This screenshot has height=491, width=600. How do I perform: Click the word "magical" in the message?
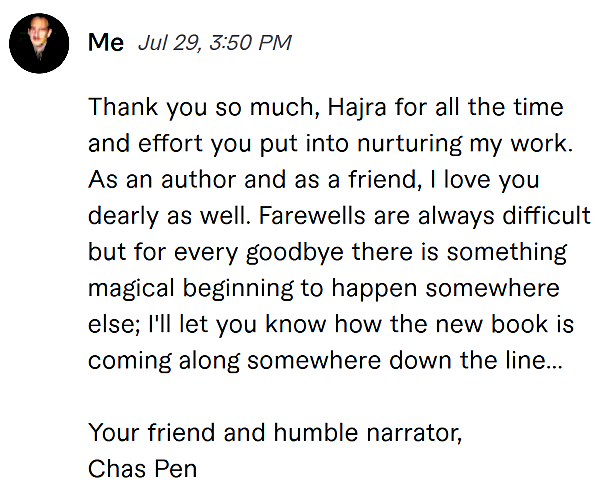131,289
